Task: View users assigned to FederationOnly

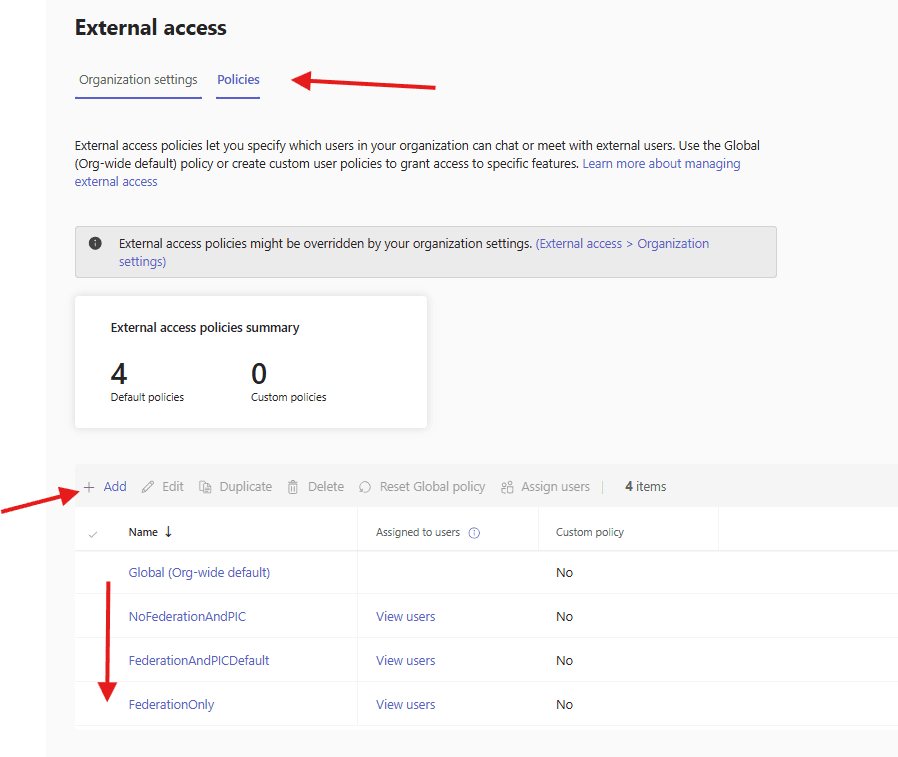Action: [405, 705]
